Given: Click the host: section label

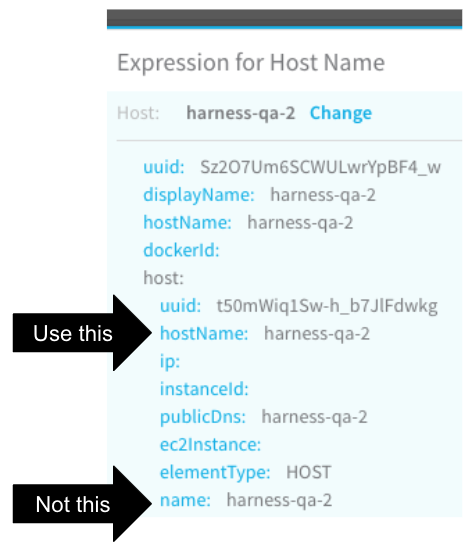Looking at the screenshot, I should coord(163,278).
